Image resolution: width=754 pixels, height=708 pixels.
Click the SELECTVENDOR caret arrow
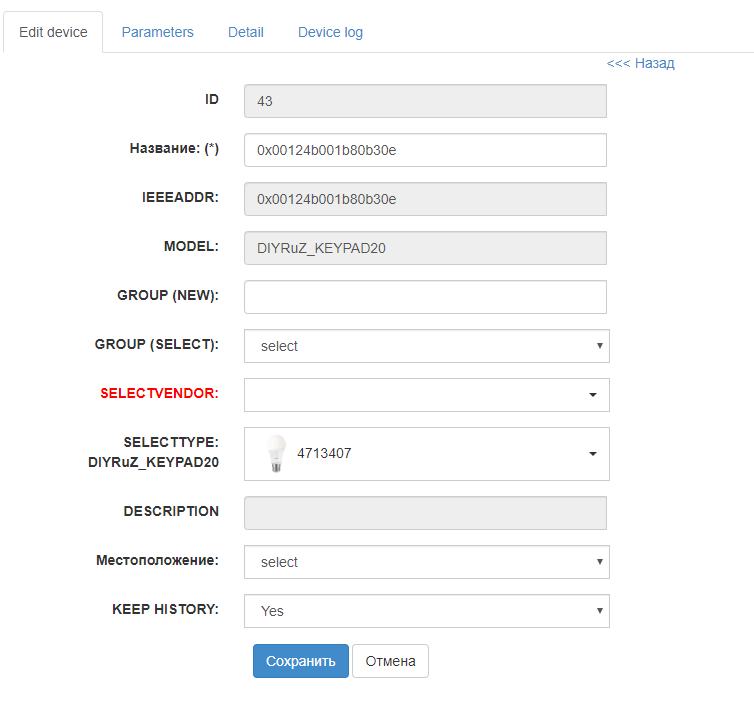pos(593,395)
